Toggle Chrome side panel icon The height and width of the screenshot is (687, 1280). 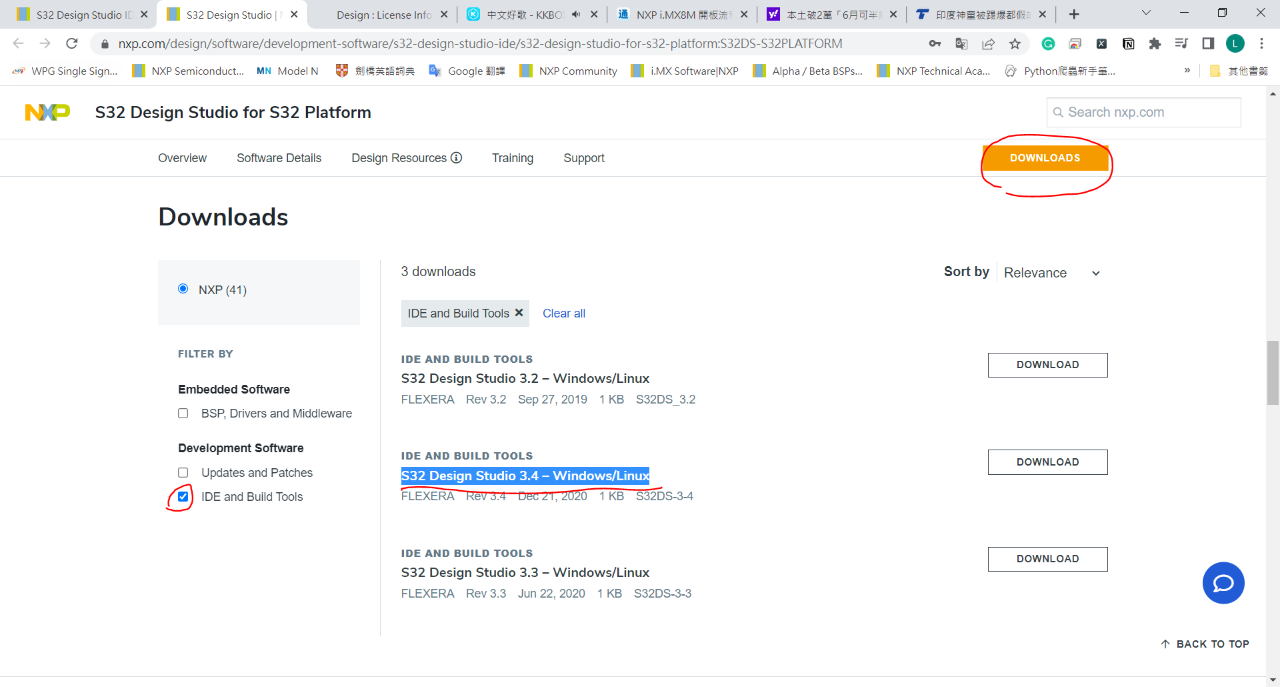pyautogui.click(x=1208, y=44)
